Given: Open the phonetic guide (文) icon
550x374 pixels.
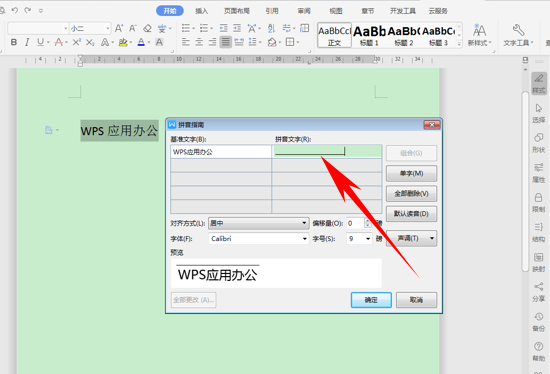Looking at the screenshot, I should click(162, 28).
